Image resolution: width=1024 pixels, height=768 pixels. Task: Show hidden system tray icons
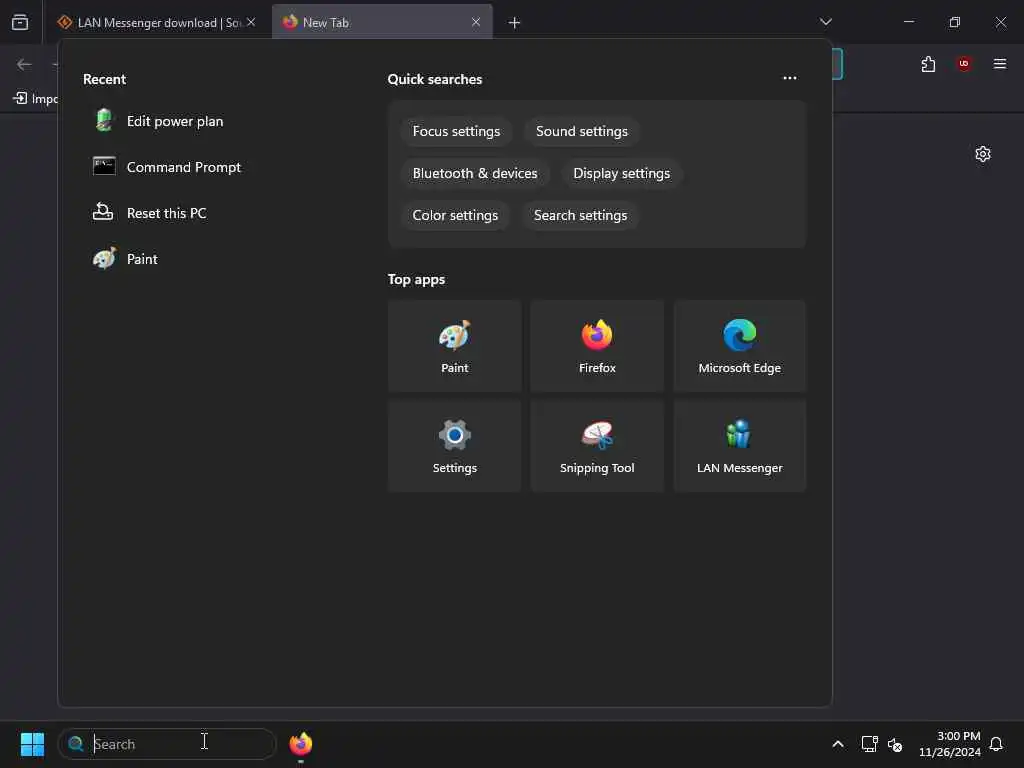point(837,744)
